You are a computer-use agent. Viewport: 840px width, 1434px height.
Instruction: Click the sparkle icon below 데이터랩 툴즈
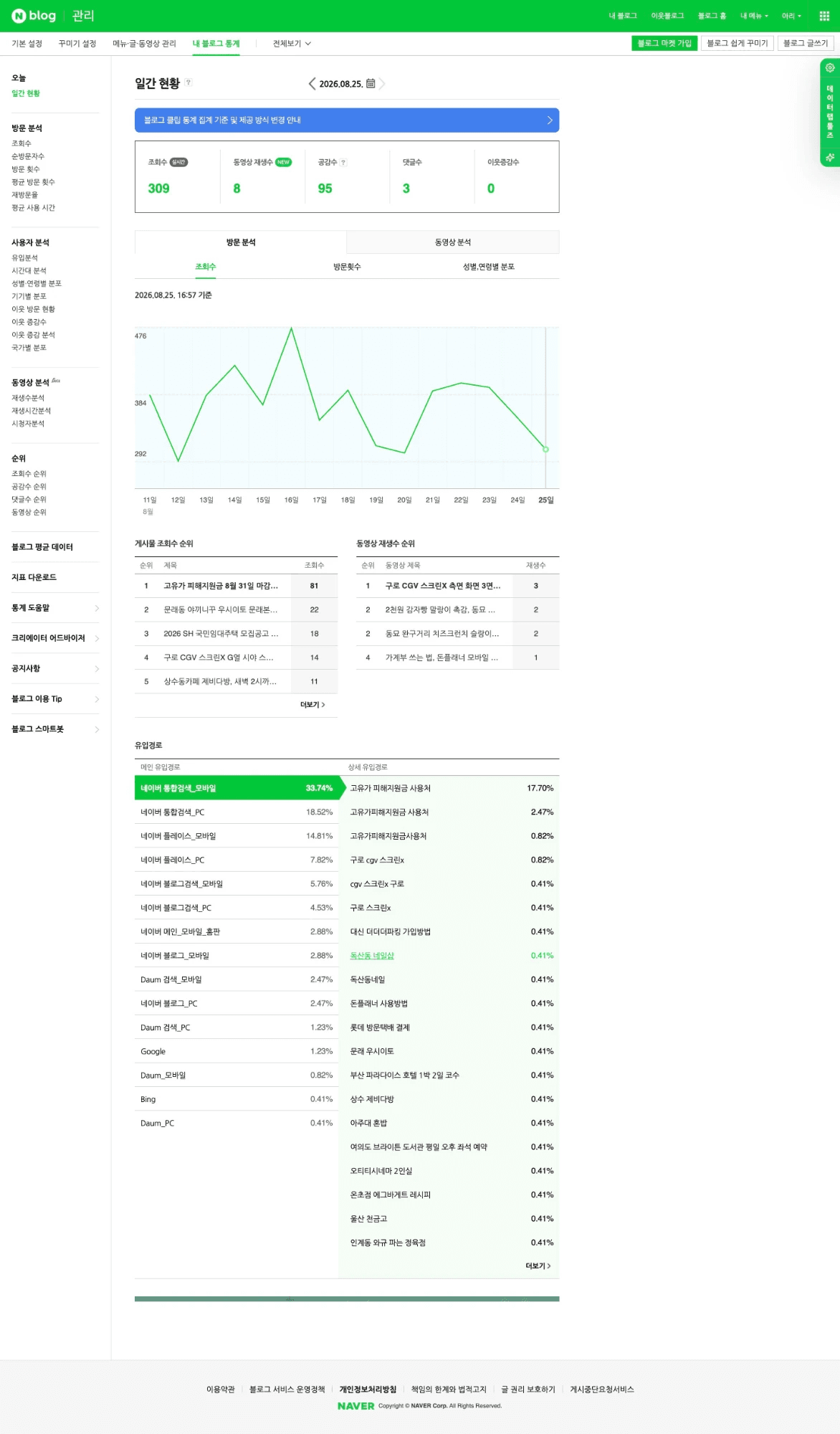click(x=830, y=157)
